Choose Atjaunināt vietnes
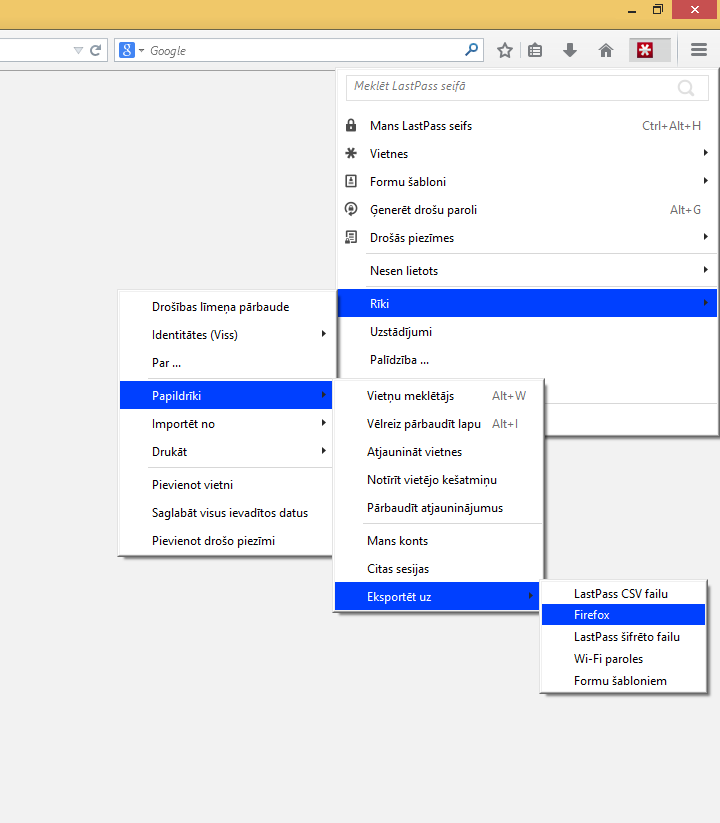720x823 pixels. point(438,451)
